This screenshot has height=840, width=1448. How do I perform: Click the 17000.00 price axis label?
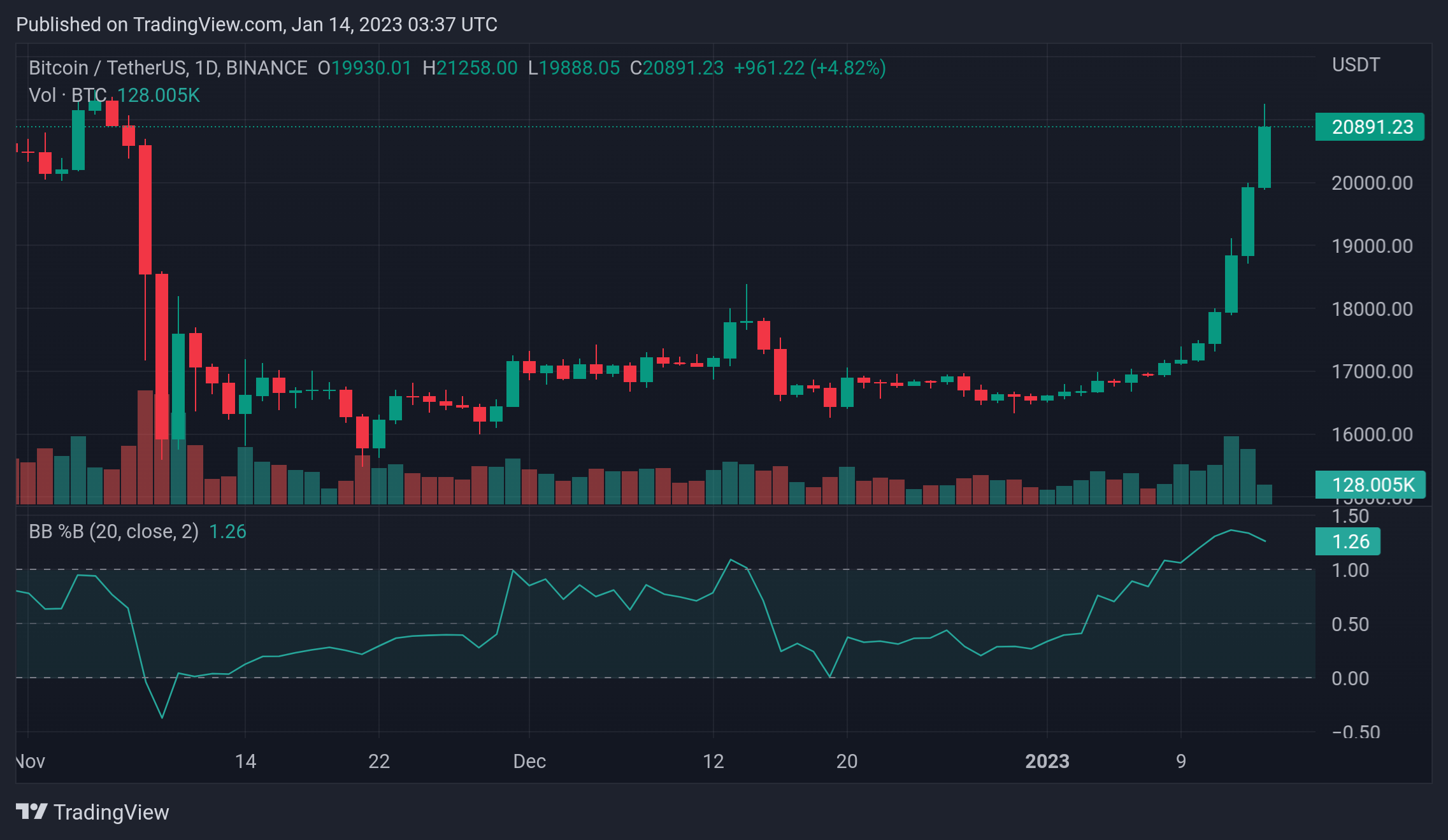coord(1372,371)
